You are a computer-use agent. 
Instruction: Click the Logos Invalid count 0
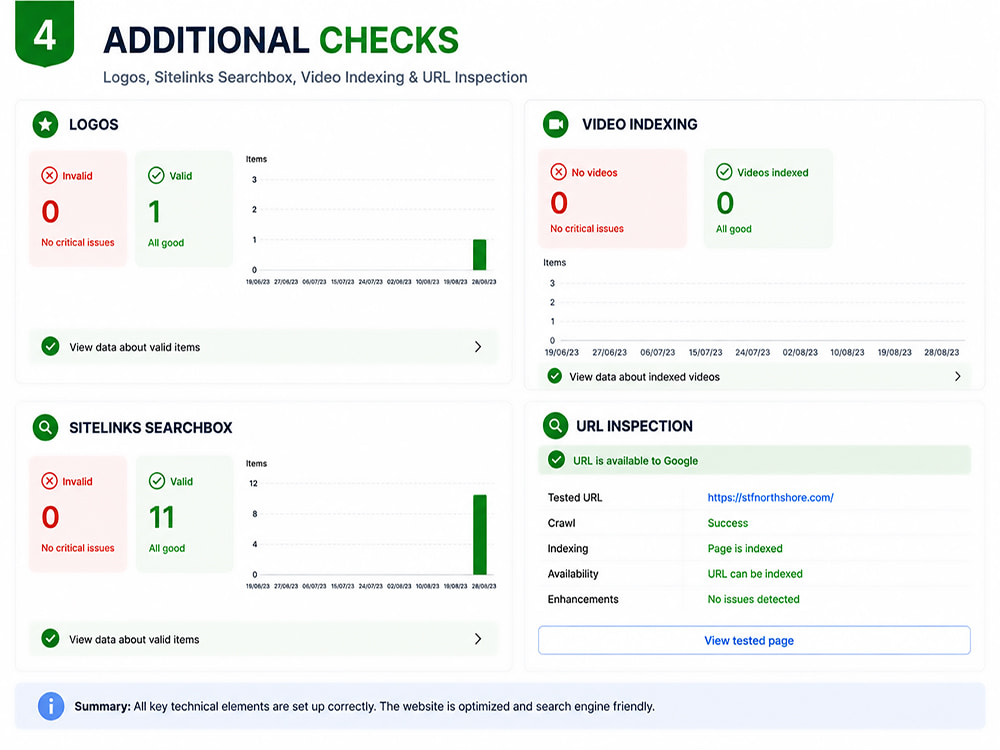pos(50,212)
